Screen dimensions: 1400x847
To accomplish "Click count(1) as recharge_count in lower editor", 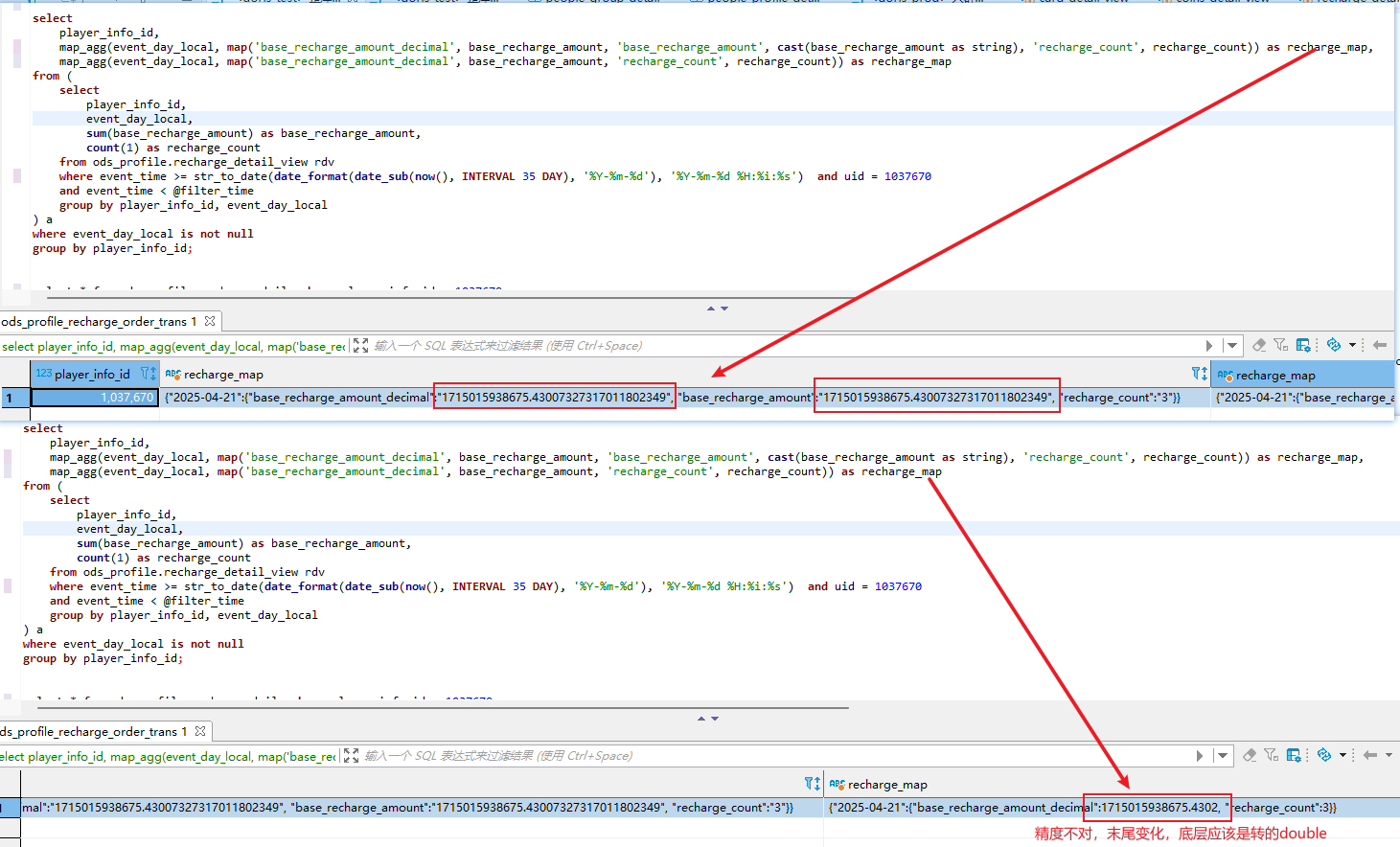I will pyautogui.click(x=164, y=558).
